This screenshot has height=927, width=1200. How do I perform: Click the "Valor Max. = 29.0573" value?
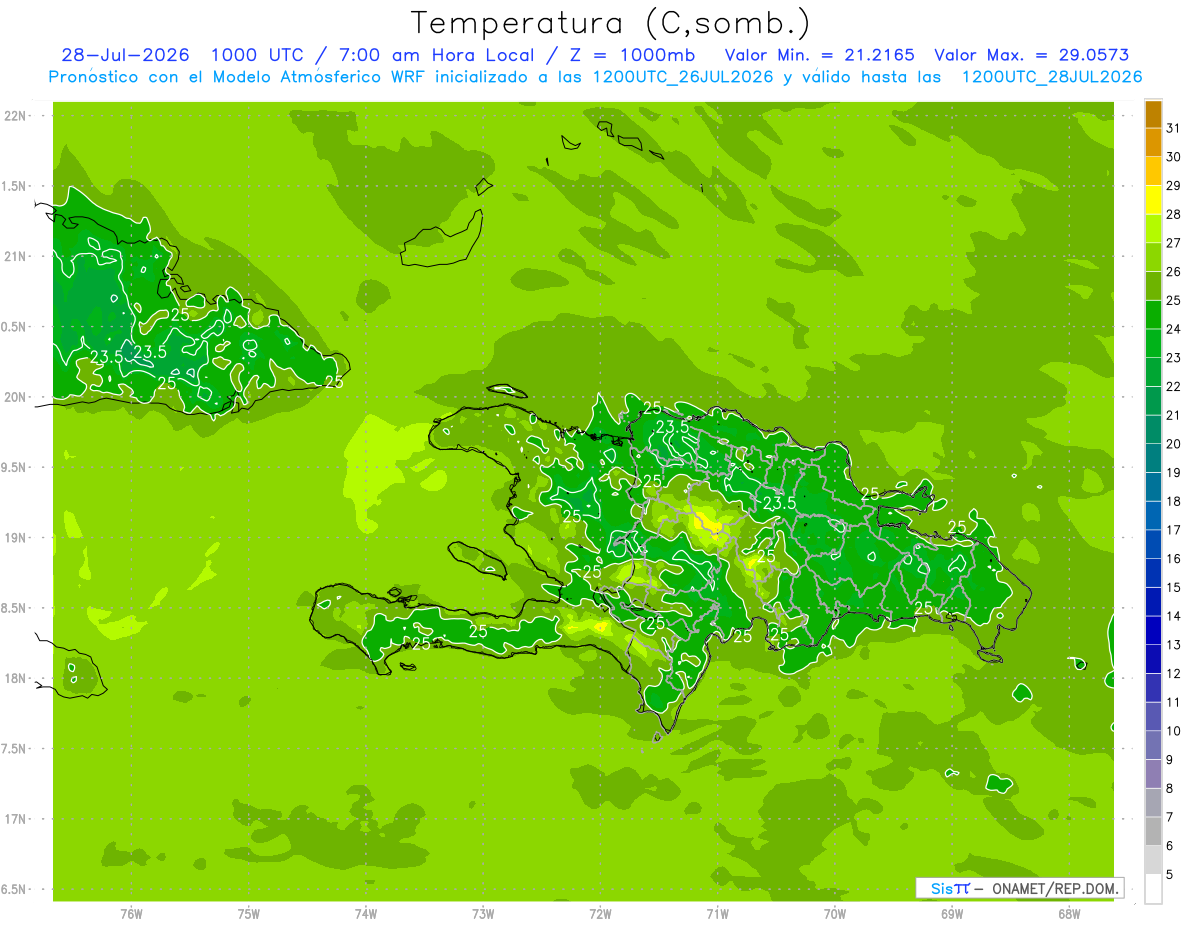pos(1032,55)
